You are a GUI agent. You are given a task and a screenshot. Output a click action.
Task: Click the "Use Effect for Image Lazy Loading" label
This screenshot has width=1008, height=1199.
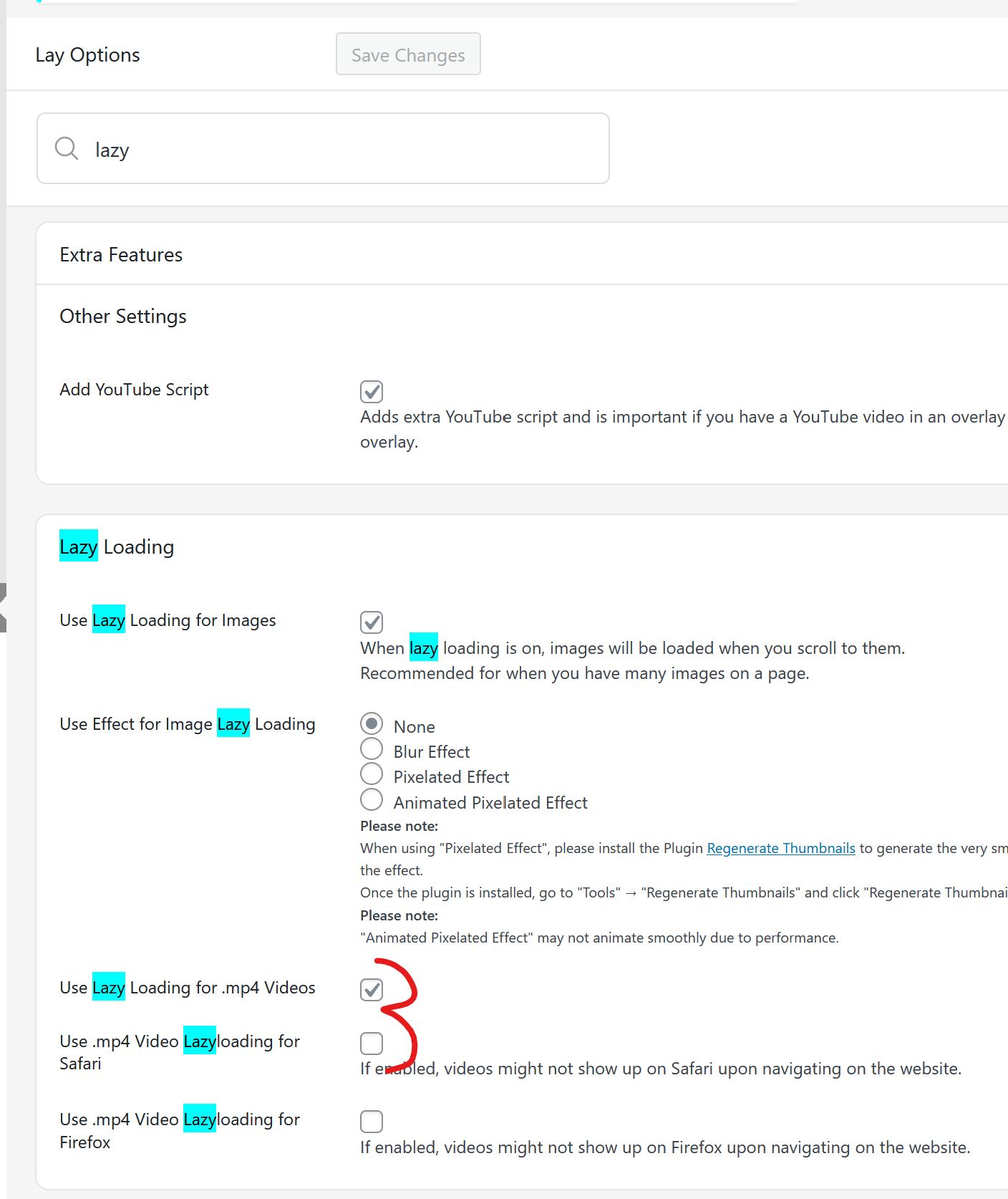(x=188, y=724)
